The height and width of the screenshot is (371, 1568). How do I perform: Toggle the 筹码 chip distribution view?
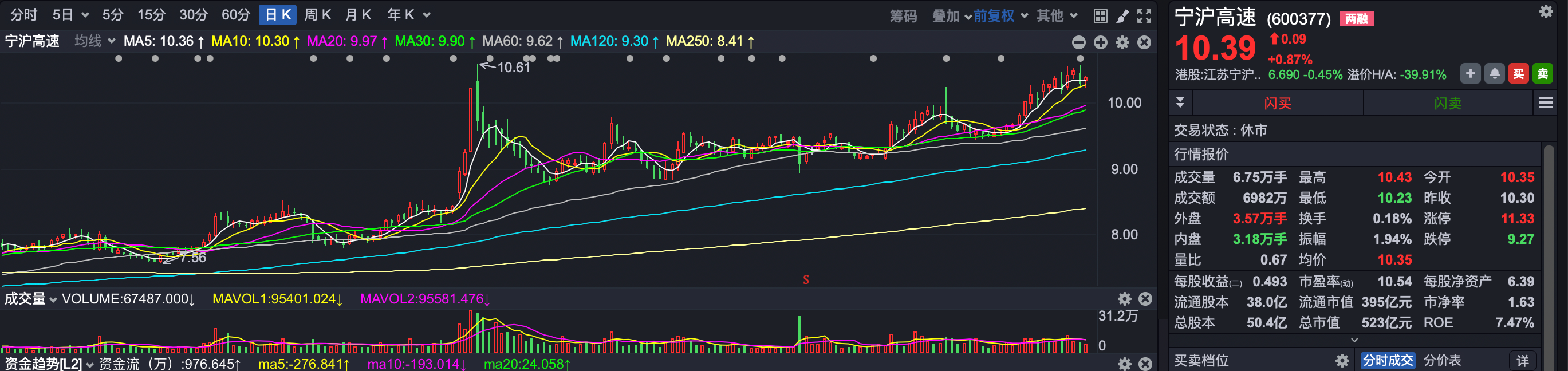click(x=903, y=16)
